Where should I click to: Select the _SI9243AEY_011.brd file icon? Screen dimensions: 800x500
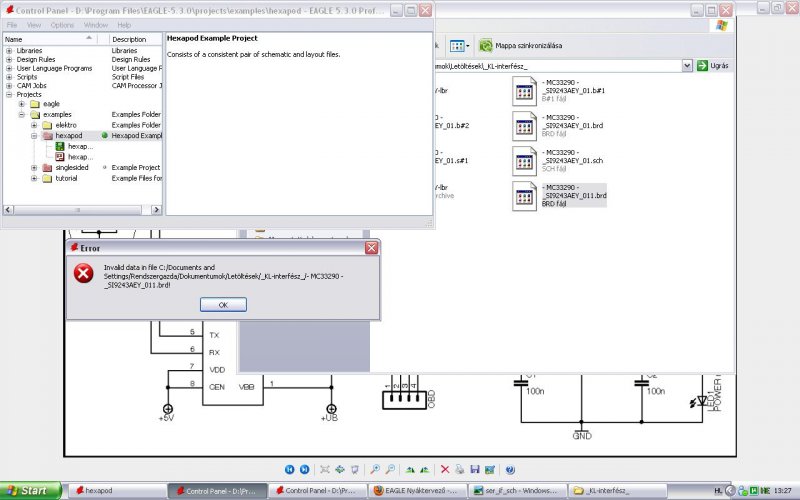[524, 196]
